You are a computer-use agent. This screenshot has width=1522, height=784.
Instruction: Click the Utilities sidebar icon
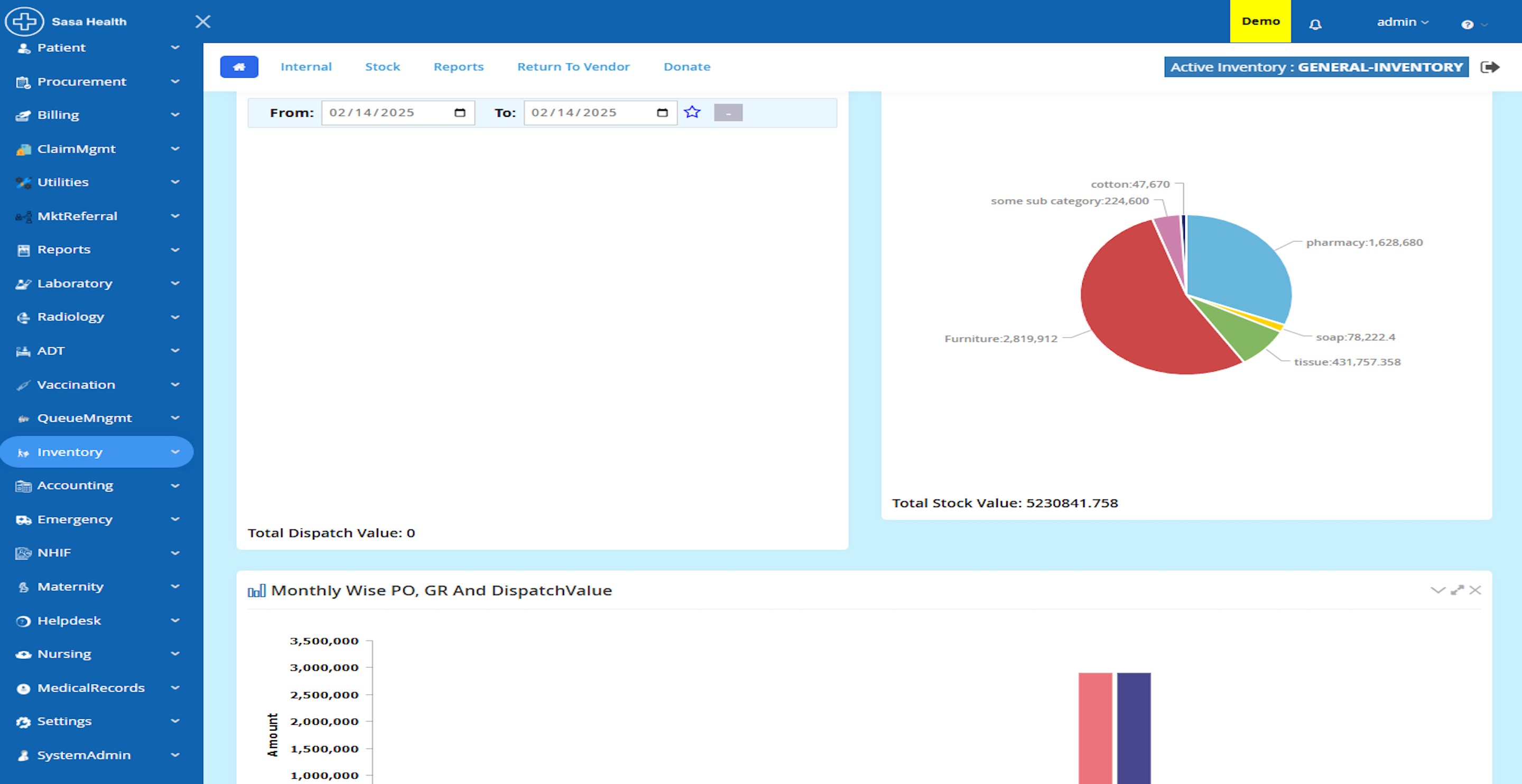24,183
